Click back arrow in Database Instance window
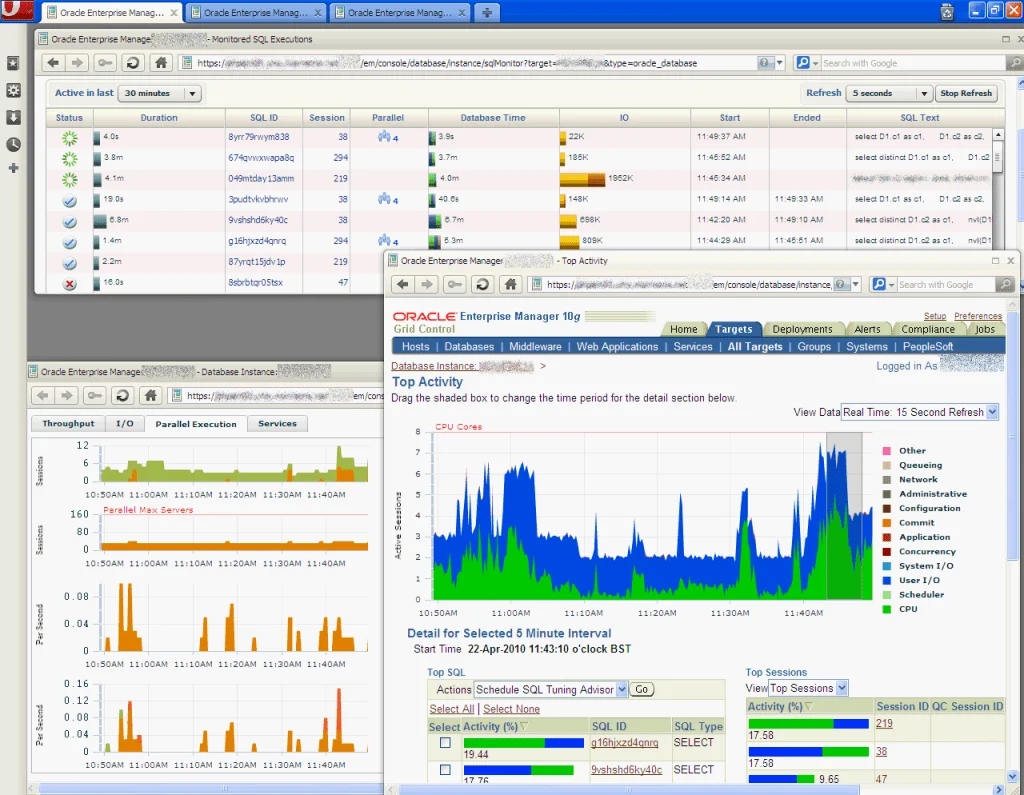1024x795 pixels. [42, 395]
